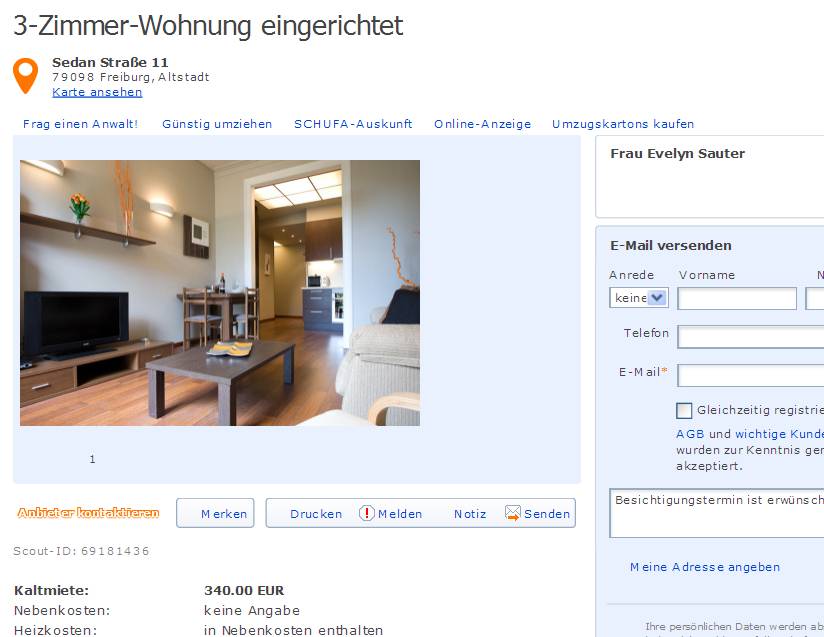Screen dimensions: 824x637
Task: Click the Merken button
Action: coord(215,513)
